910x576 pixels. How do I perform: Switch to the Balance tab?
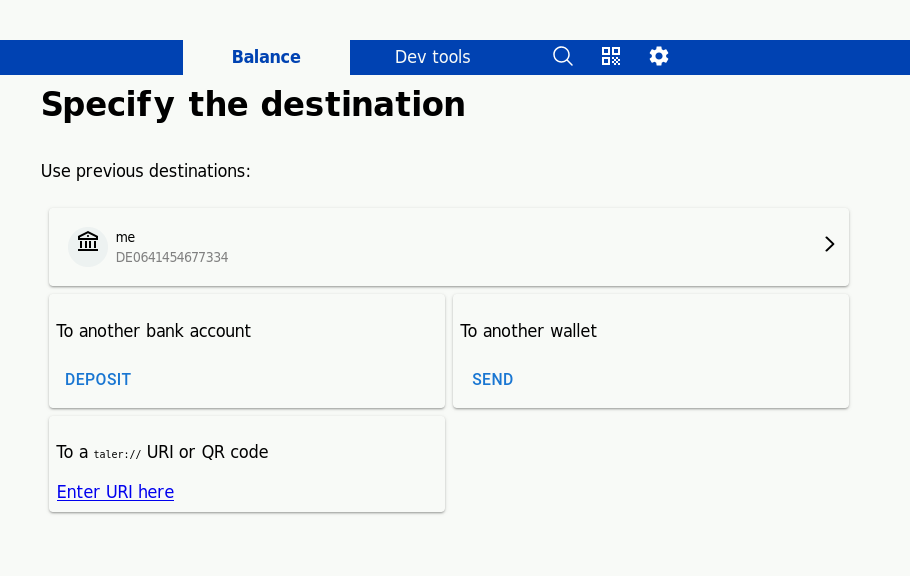coord(266,57)
